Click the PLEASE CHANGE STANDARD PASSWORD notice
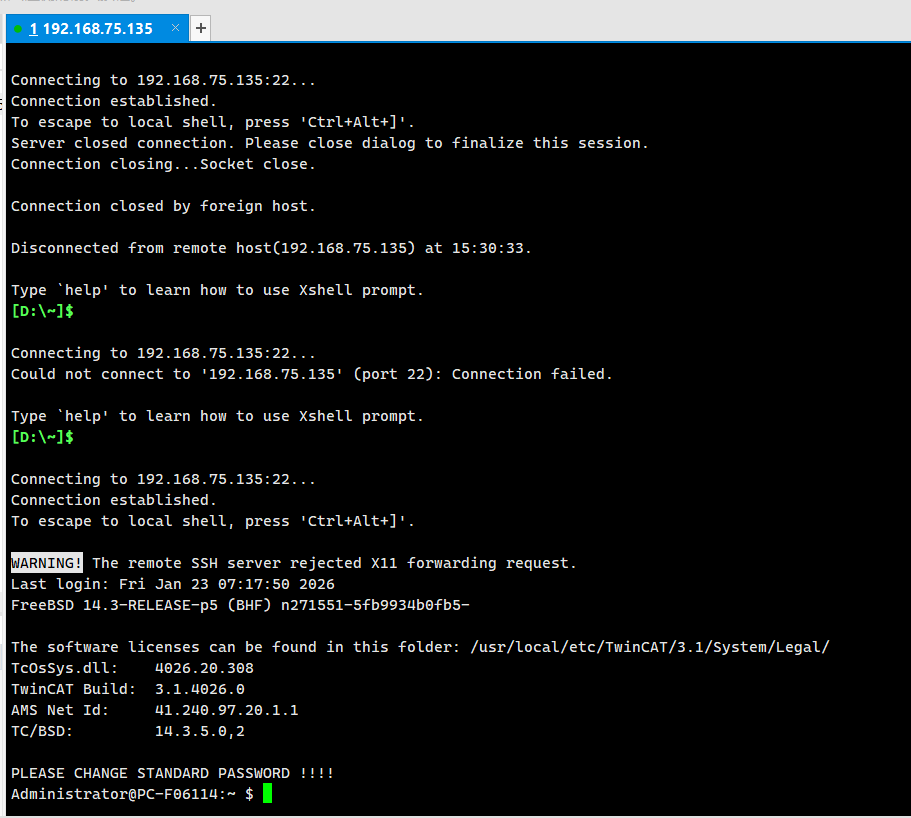 coord(172,773)
